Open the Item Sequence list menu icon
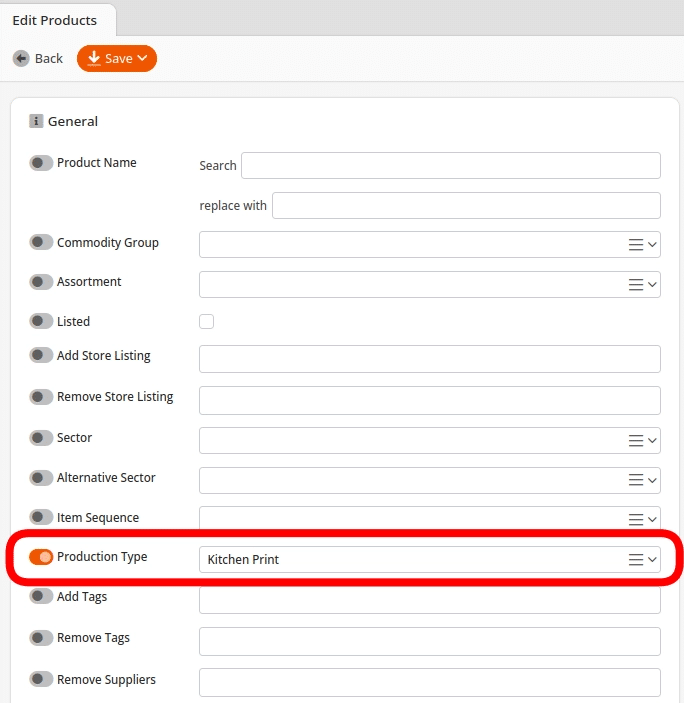 click(x=635, y=519)
